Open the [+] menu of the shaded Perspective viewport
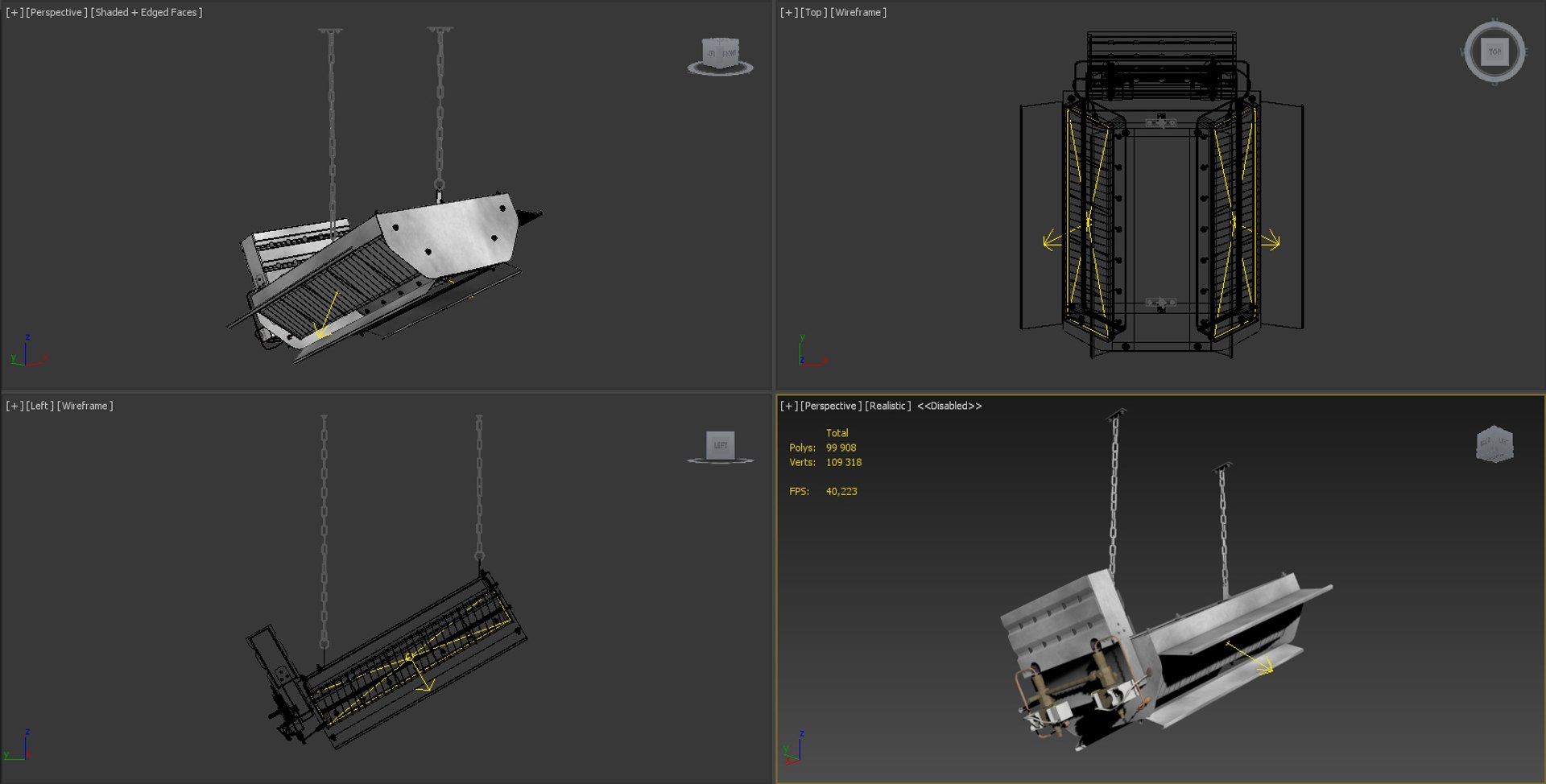Image resolution: width=1546 pixels, height=784 pixels. (14, 12)
